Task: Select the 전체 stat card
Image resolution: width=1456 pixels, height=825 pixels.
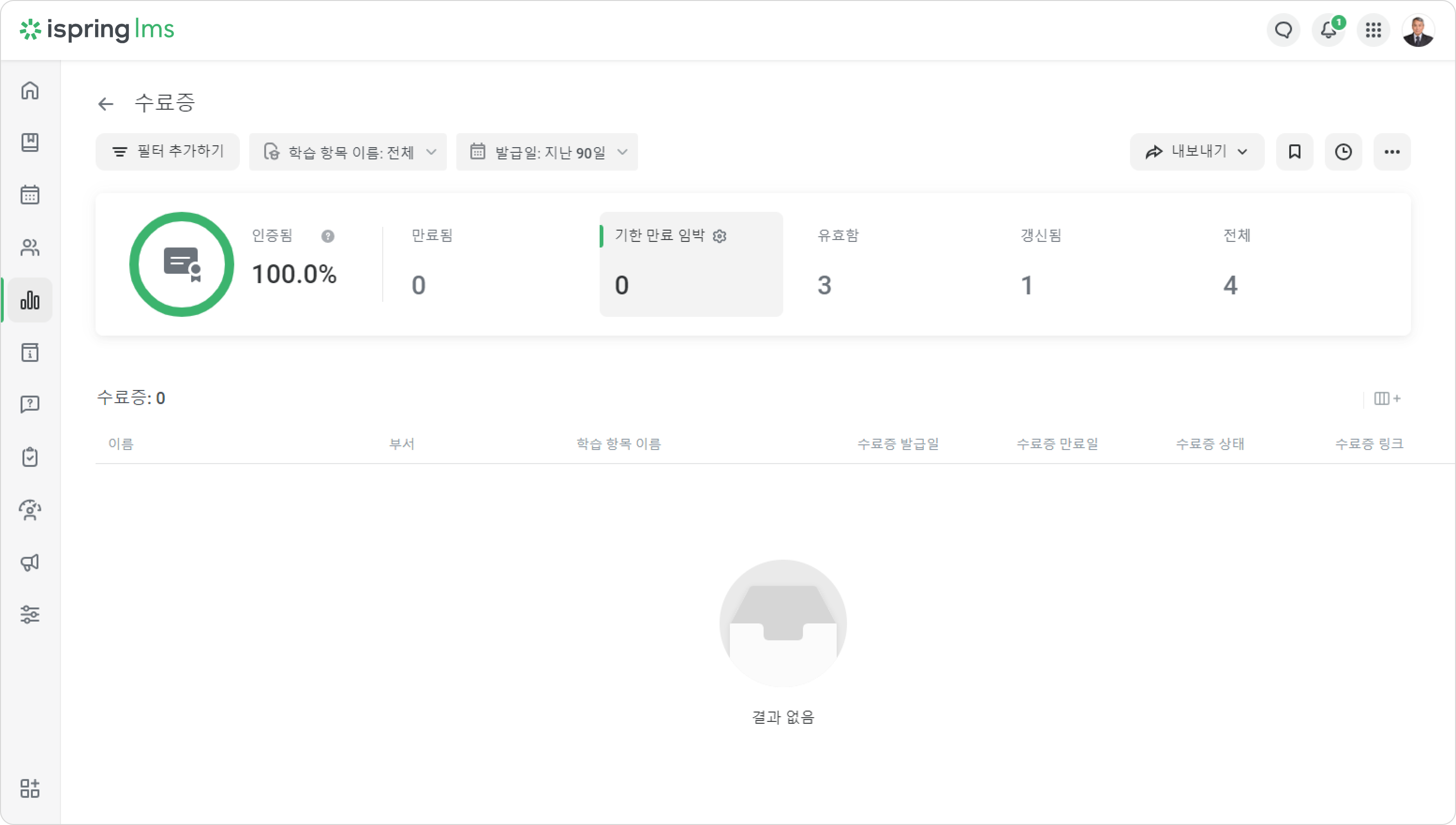Action: (x=1300, y=264)
